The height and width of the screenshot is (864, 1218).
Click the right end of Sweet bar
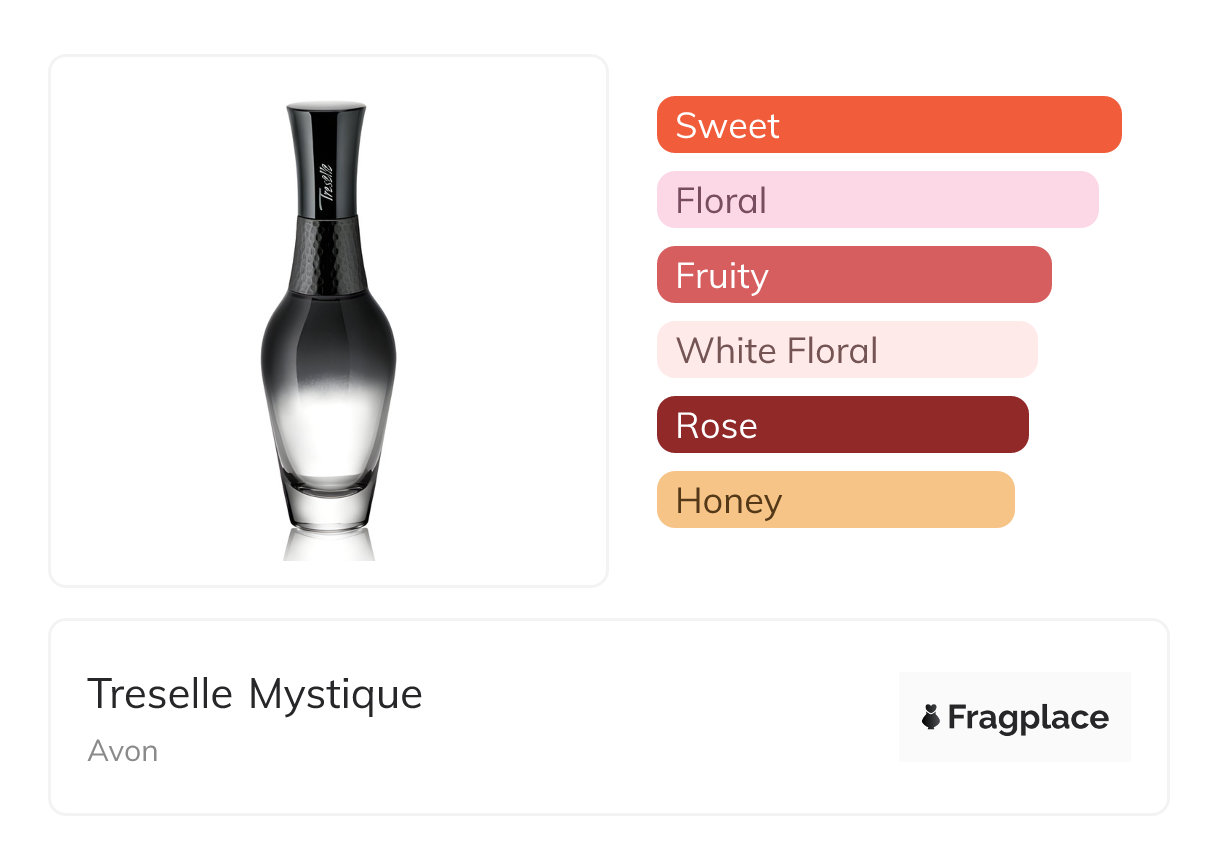click(x=1105, y=125)
